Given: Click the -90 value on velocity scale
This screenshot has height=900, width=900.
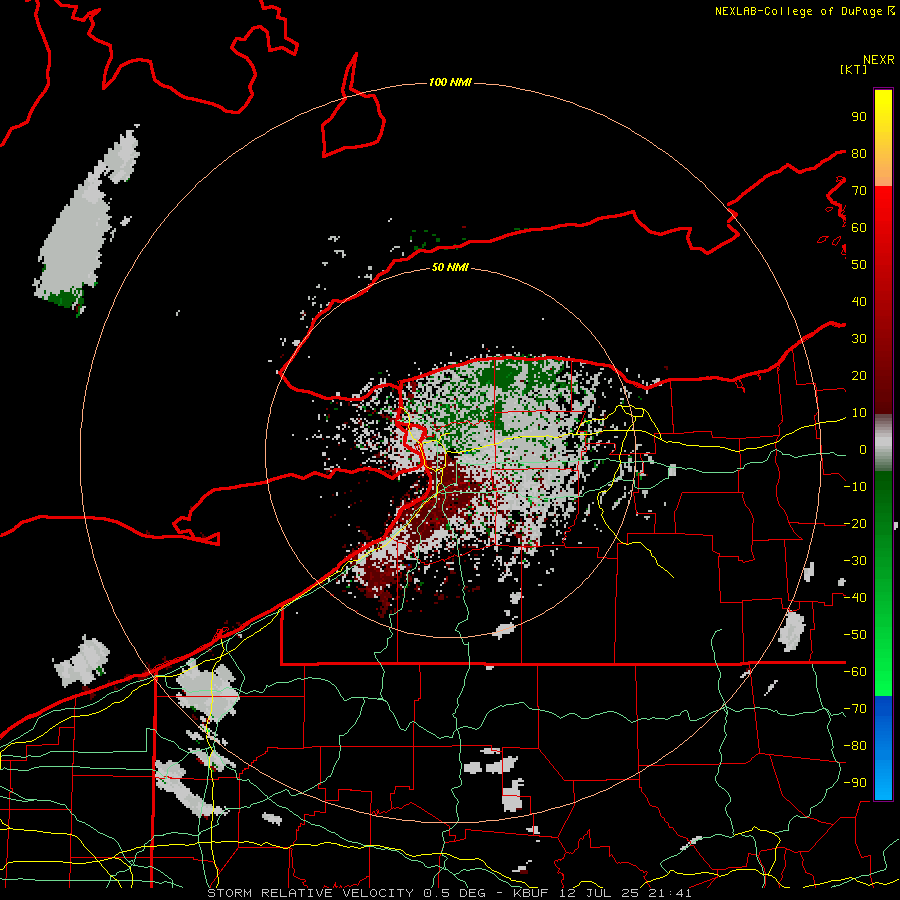Looking at the screenshot, I should [x=855, y=783].
